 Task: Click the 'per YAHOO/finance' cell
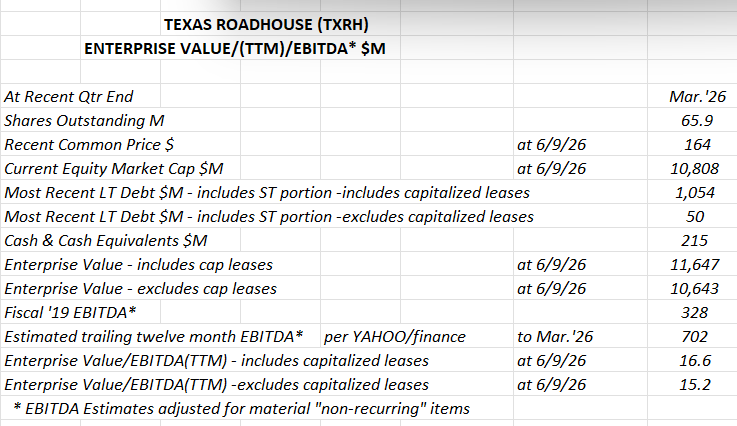[x=395, y=336]
